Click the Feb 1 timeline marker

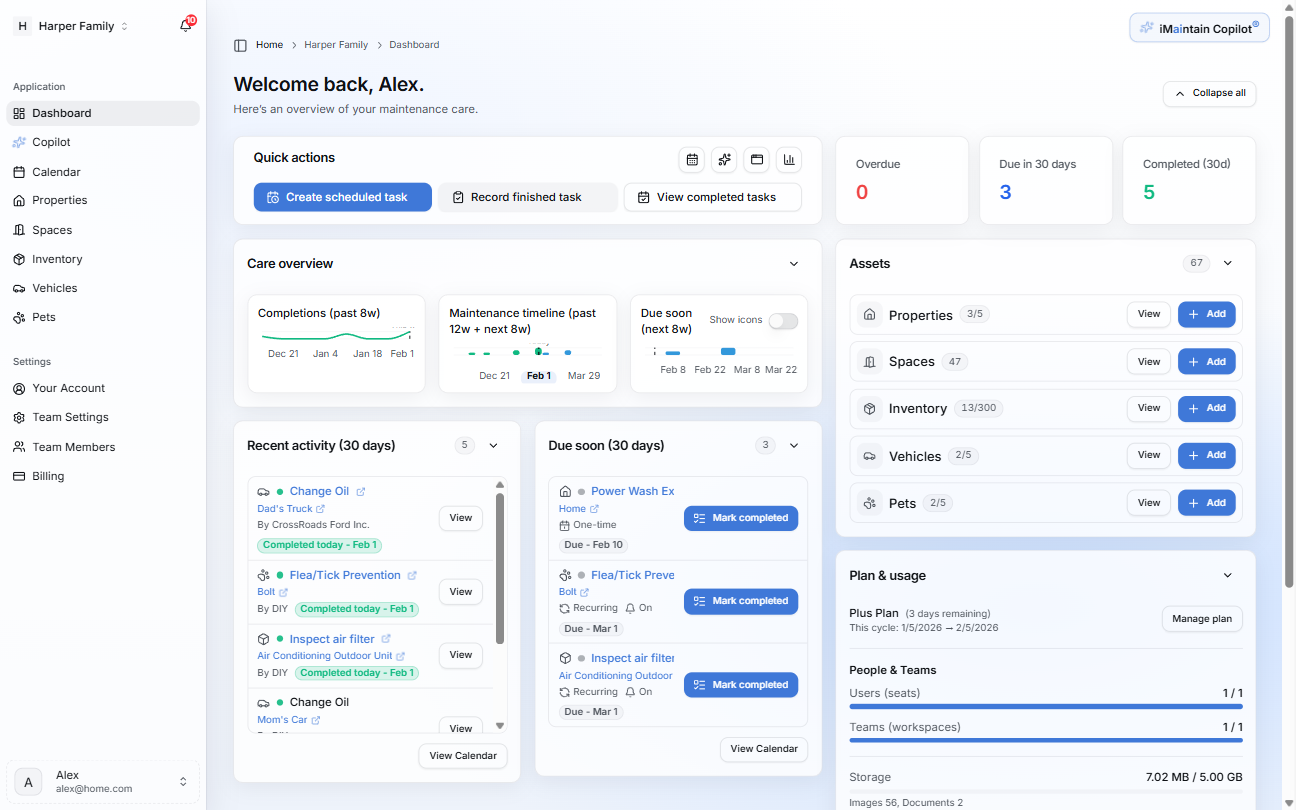tap(538, 376)
